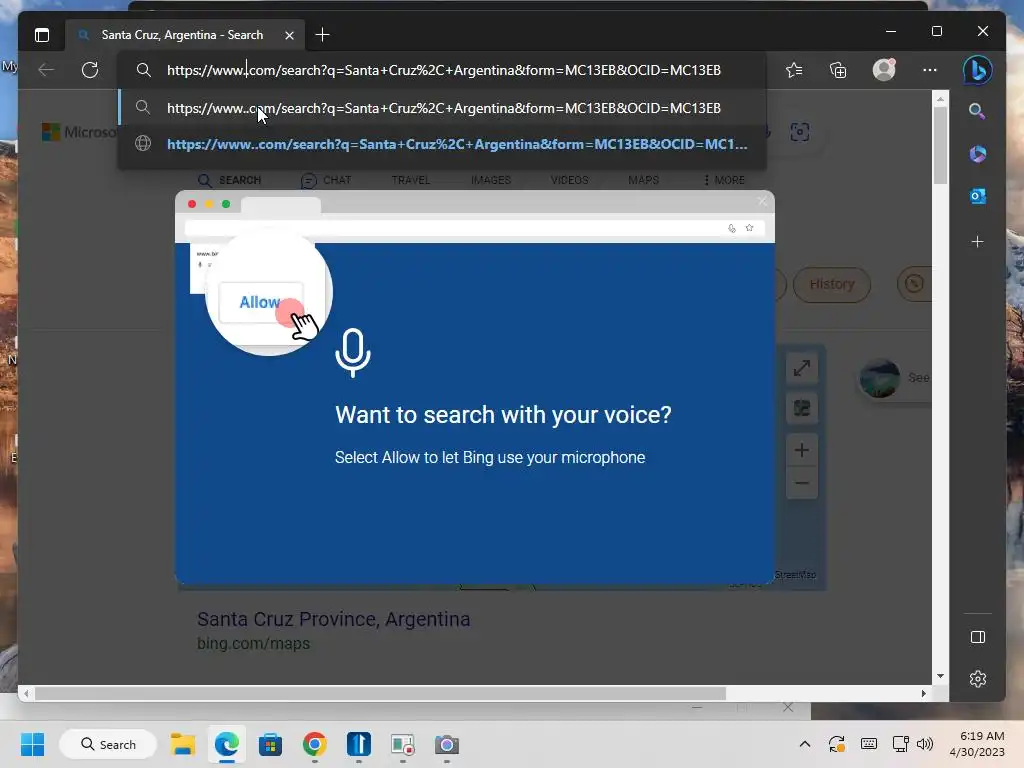
Task: Click the History pill button
Action: pyautogui.click(x=832, y=285)
